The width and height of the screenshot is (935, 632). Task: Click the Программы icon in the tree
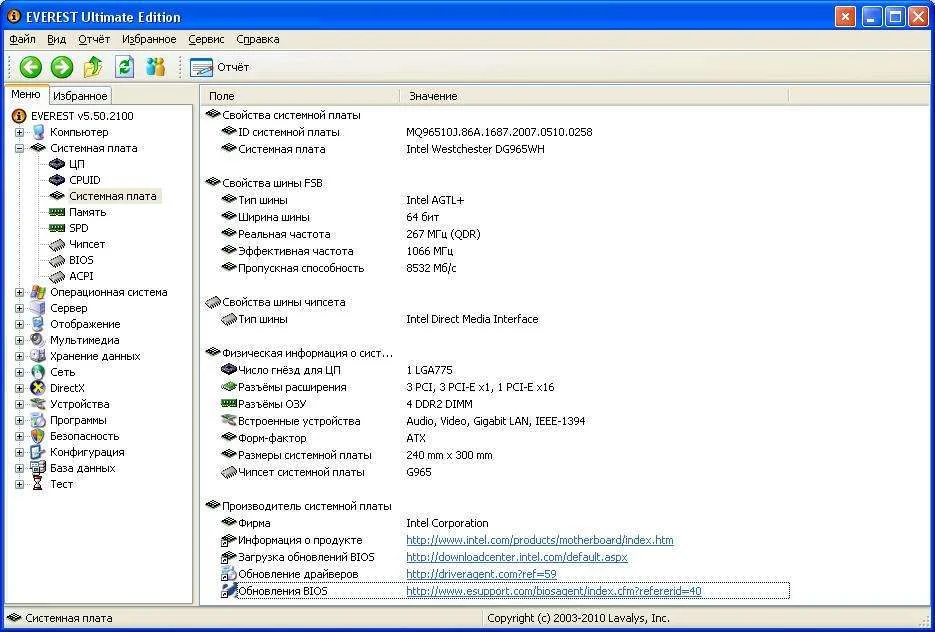click(38, 420)
